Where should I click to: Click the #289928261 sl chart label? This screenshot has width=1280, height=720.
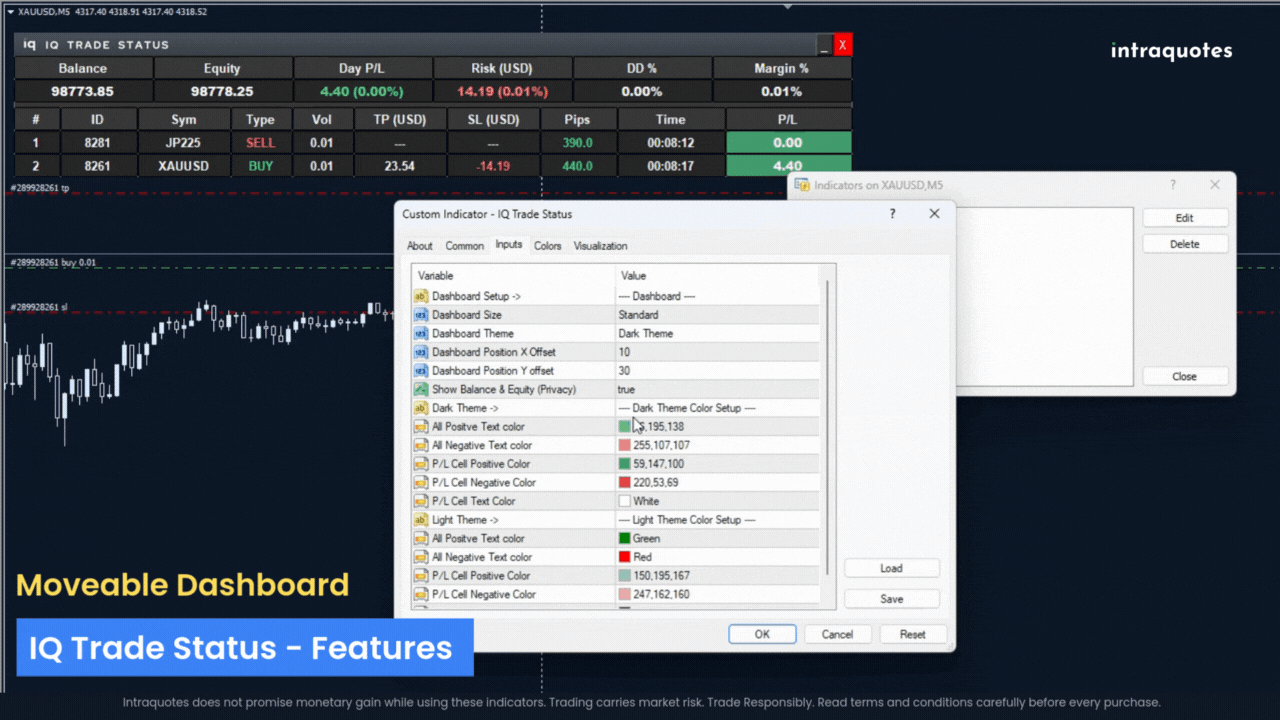39,307
